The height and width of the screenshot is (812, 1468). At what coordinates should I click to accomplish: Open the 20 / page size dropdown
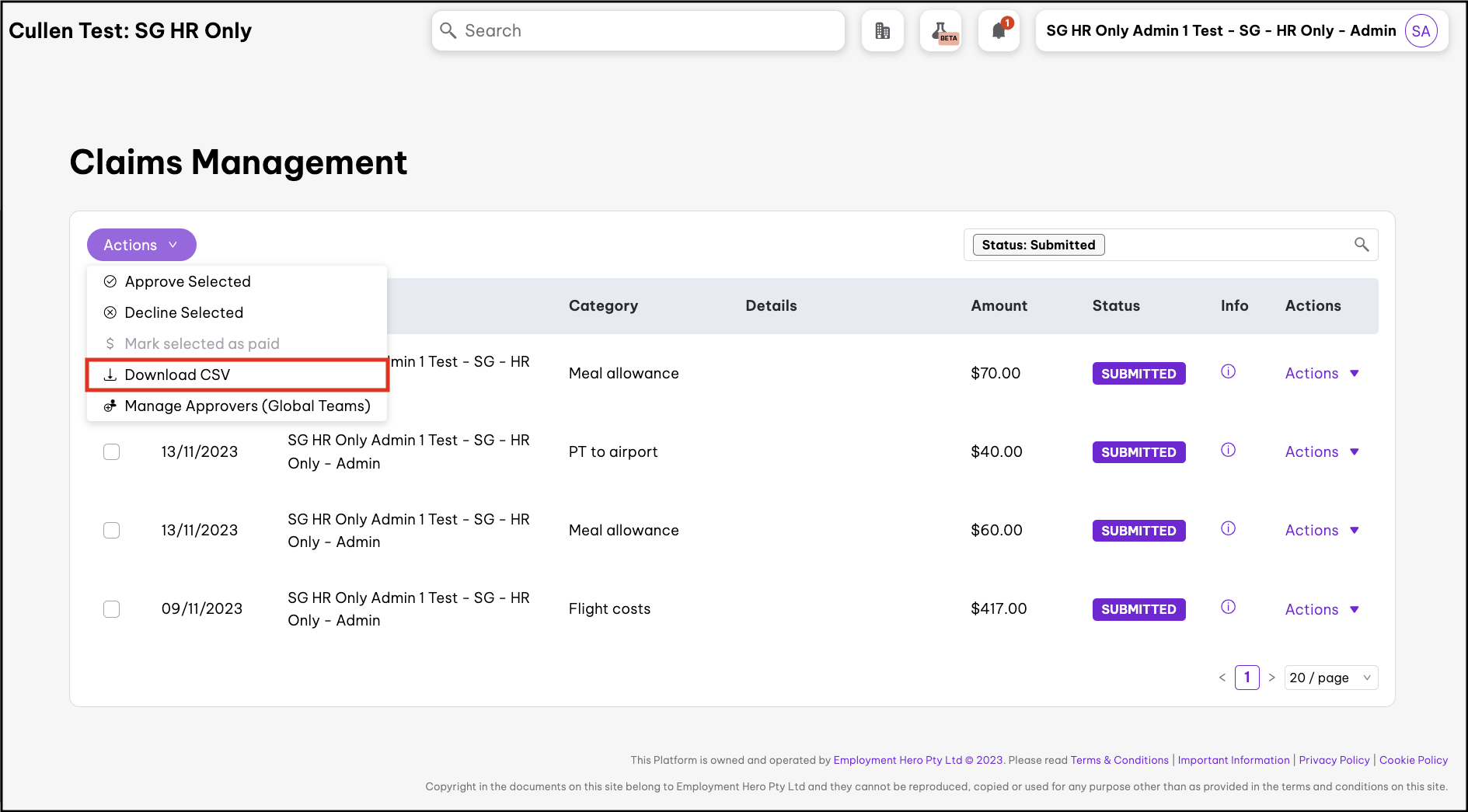(x=1330, y=678)
